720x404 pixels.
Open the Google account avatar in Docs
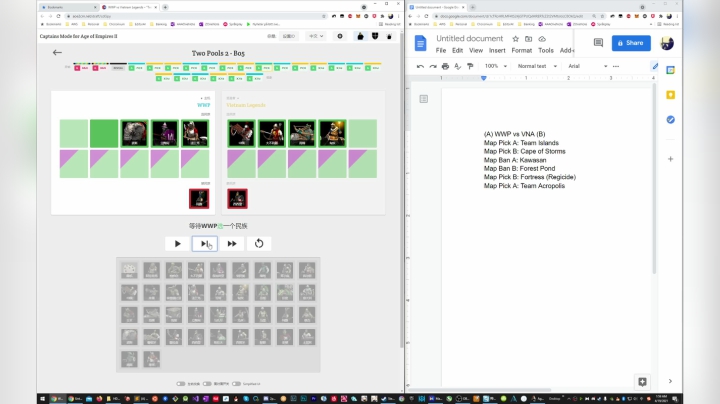point(667,43)
